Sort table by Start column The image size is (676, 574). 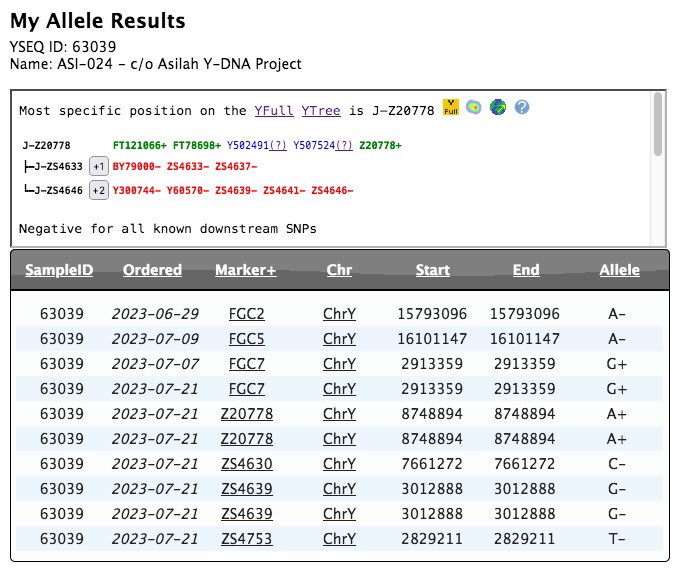(432, 270)
